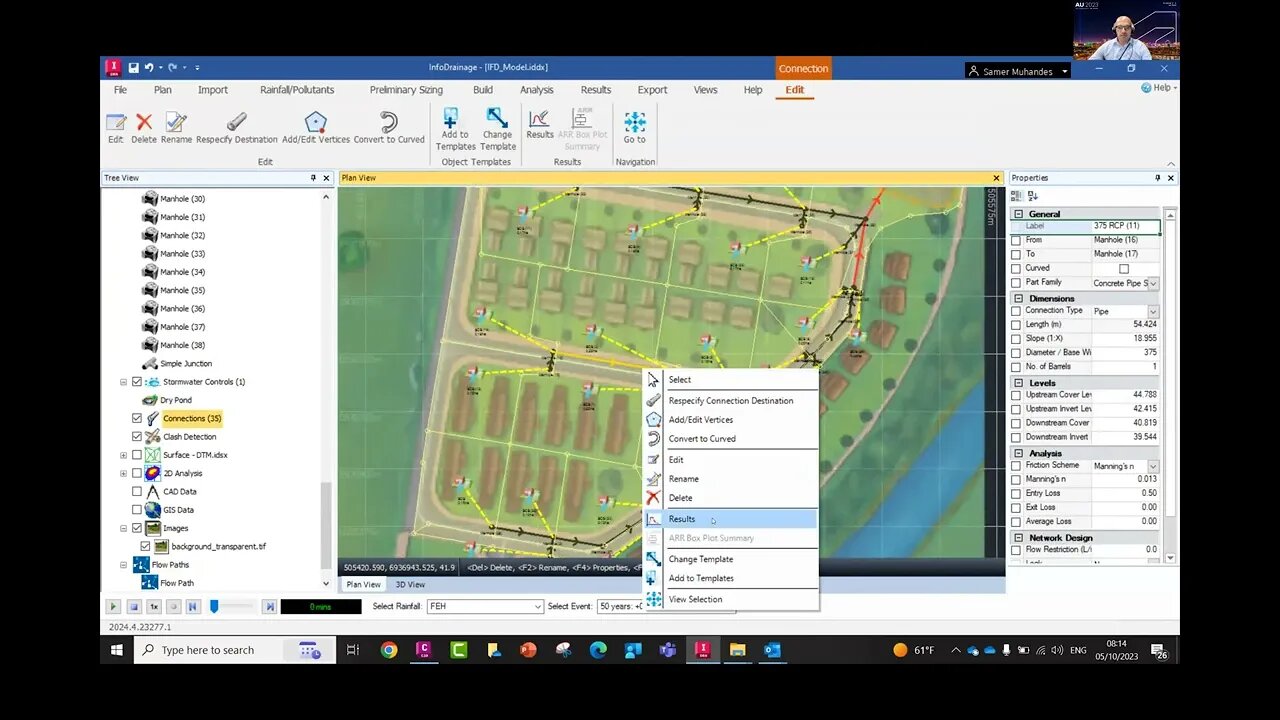Jump to end of simulation playback
The image size is (1280, 720).
[x=269, y=606]
